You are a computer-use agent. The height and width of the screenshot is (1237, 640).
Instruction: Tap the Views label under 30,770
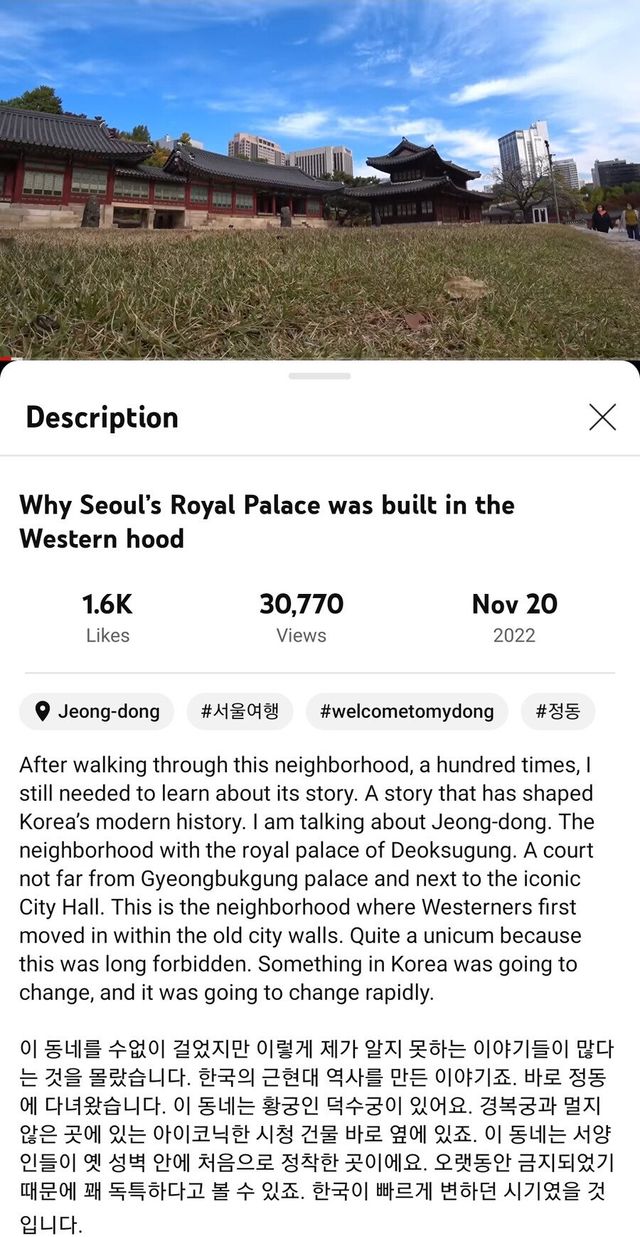coord(301,635)
